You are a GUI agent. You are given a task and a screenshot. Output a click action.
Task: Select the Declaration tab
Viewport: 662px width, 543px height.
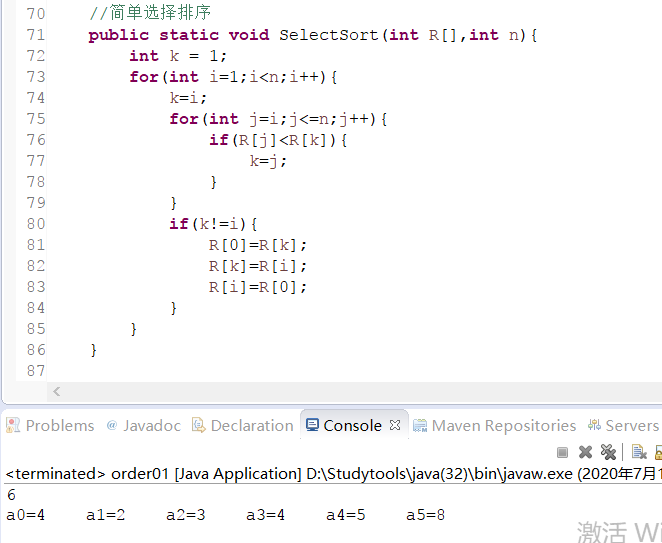pos(251,425)
